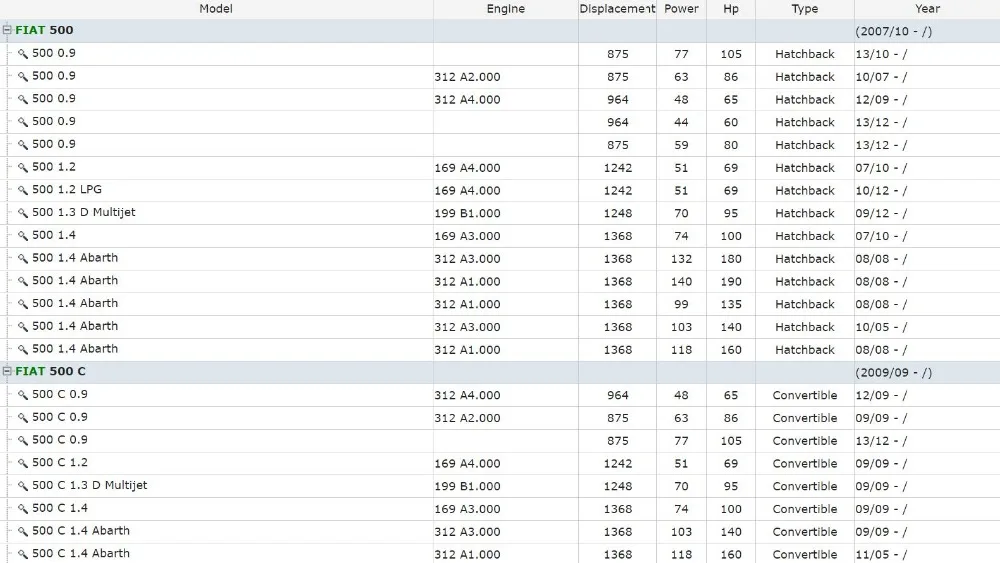Click the Model column header
The width and height of the screenshot is (1000, 563).
216,9
